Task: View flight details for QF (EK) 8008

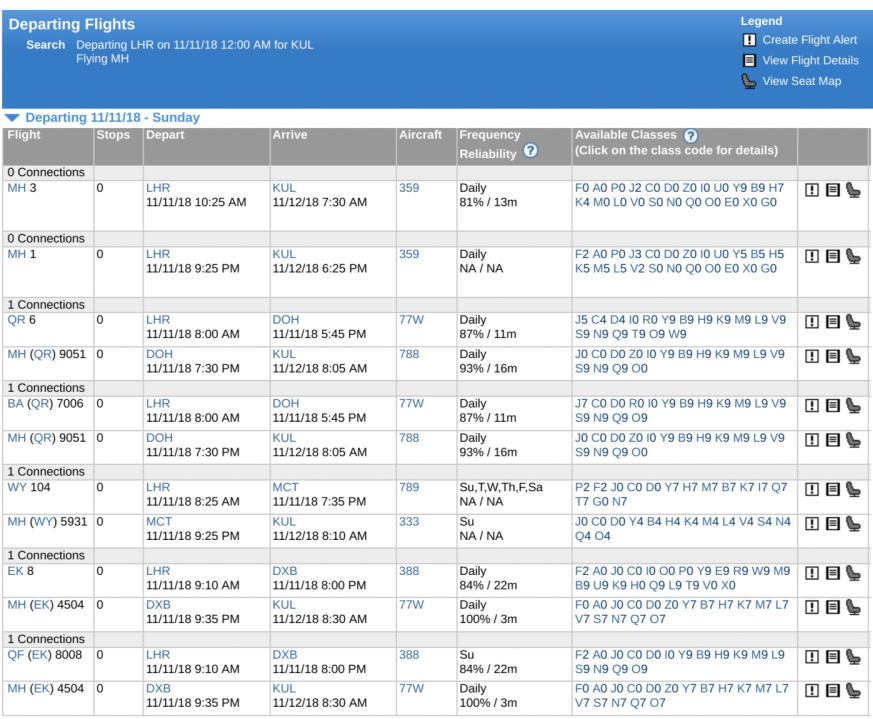Action: tap(832, 657)
